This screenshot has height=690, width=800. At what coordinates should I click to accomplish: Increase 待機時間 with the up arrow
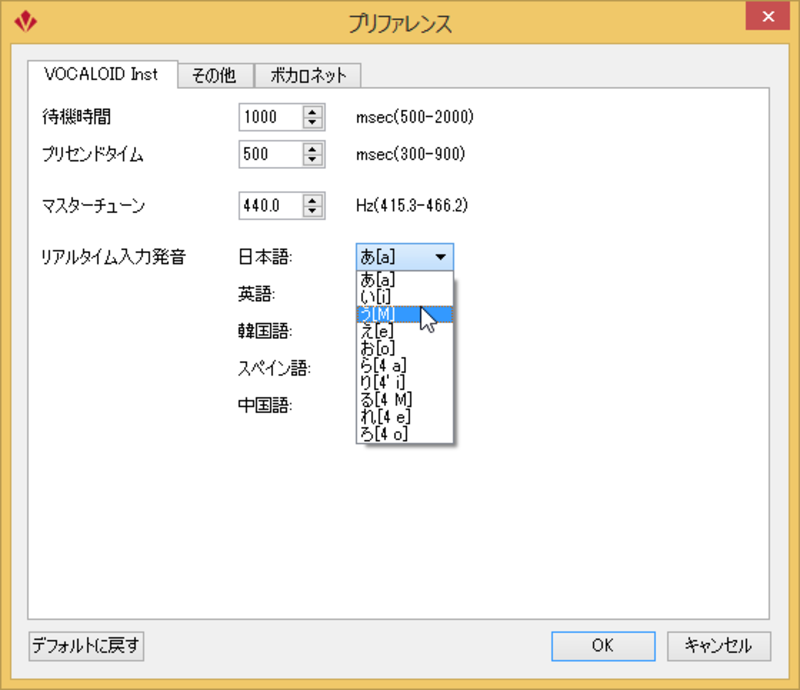[312, 111]
